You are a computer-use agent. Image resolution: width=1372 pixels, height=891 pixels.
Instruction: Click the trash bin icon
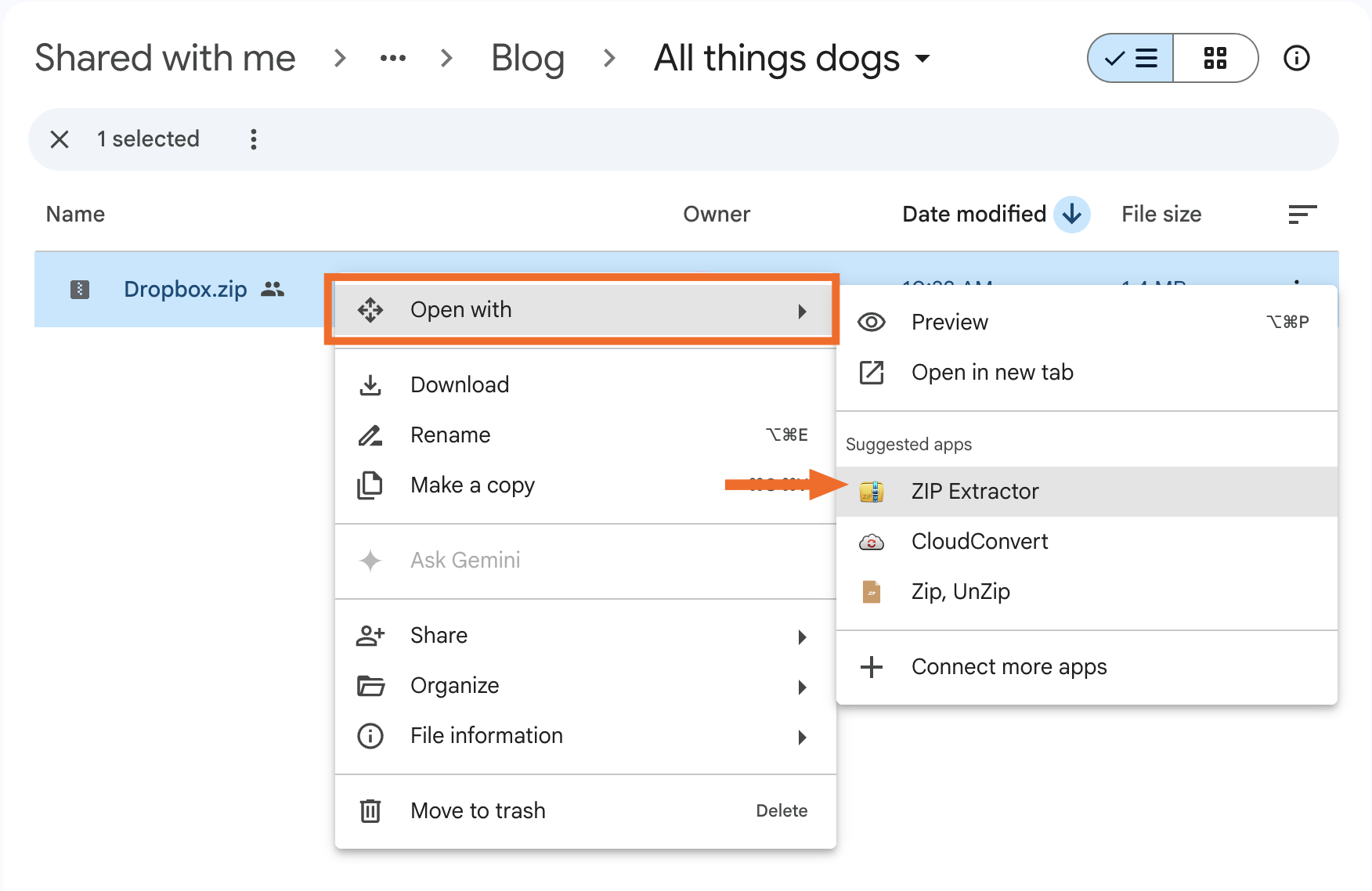point(370,811)
